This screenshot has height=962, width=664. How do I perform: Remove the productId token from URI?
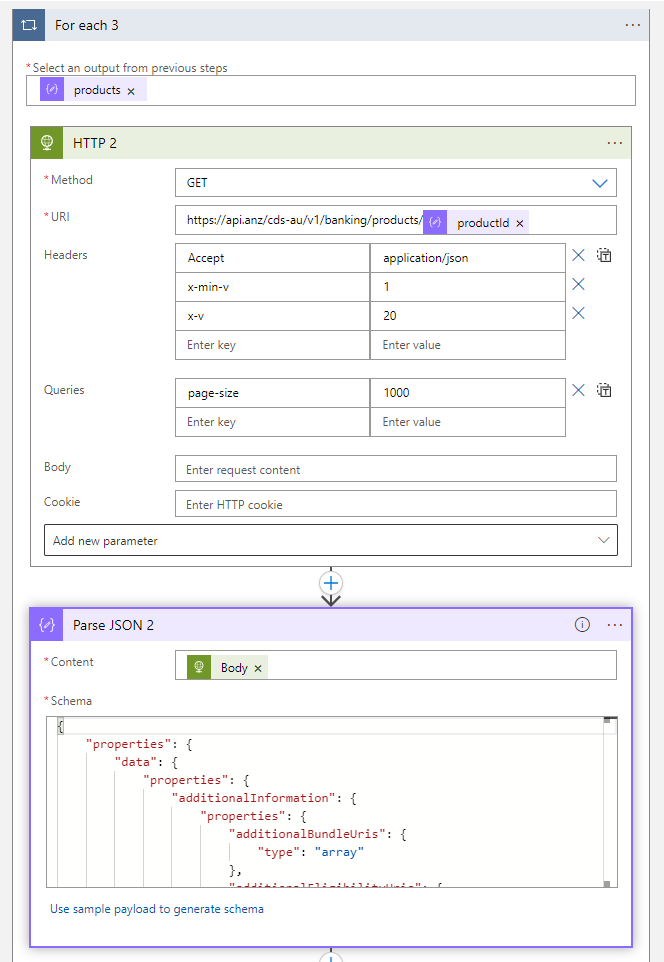click(520, 223)
